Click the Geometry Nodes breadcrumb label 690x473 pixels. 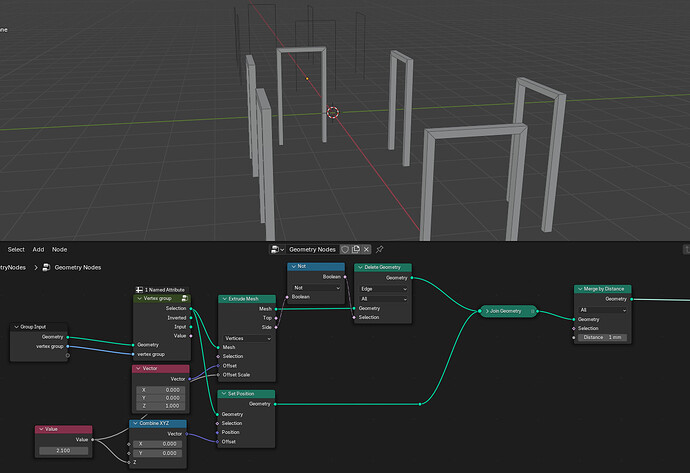pyautogui.click(x=78, y=268)
